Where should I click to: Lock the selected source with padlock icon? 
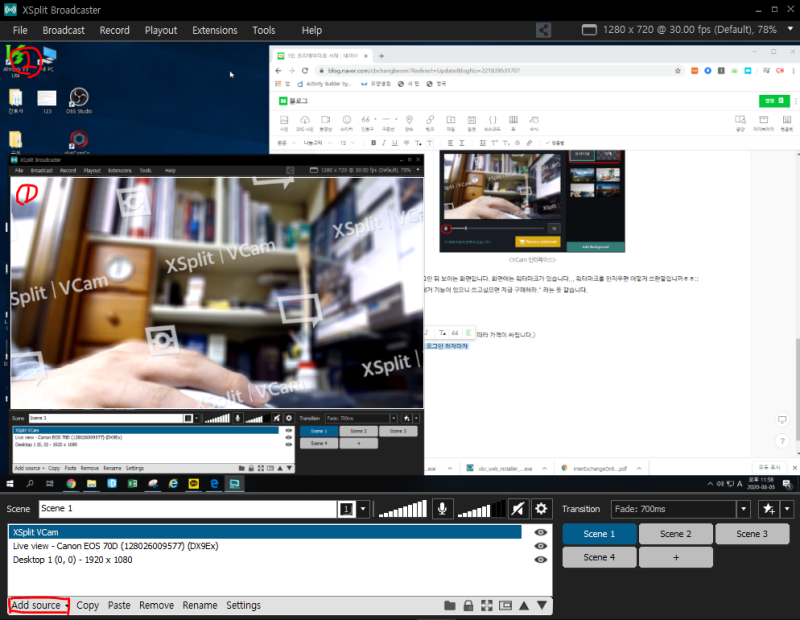tap(468, 606)
